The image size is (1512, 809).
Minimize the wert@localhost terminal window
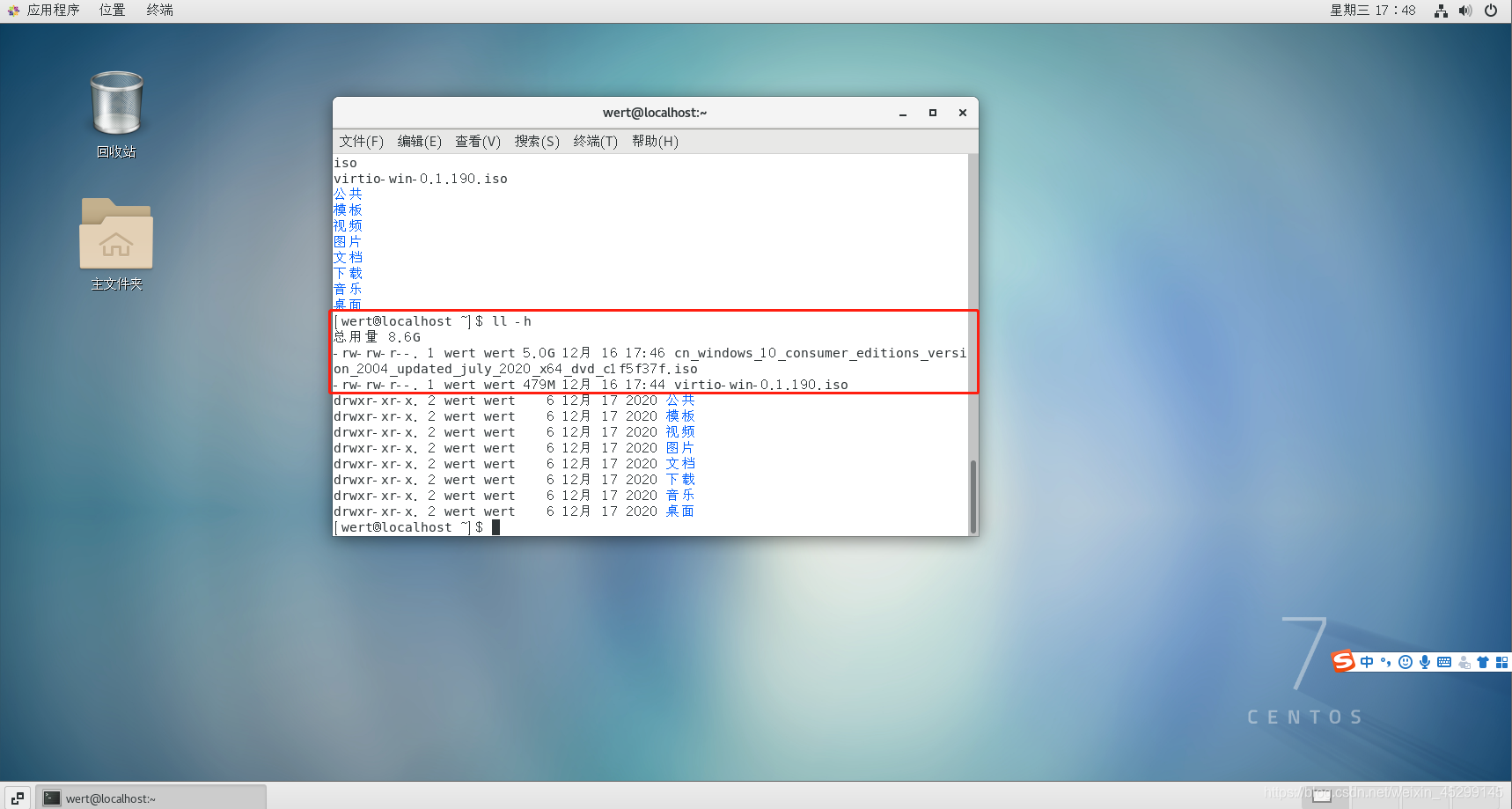click(903, 113)
